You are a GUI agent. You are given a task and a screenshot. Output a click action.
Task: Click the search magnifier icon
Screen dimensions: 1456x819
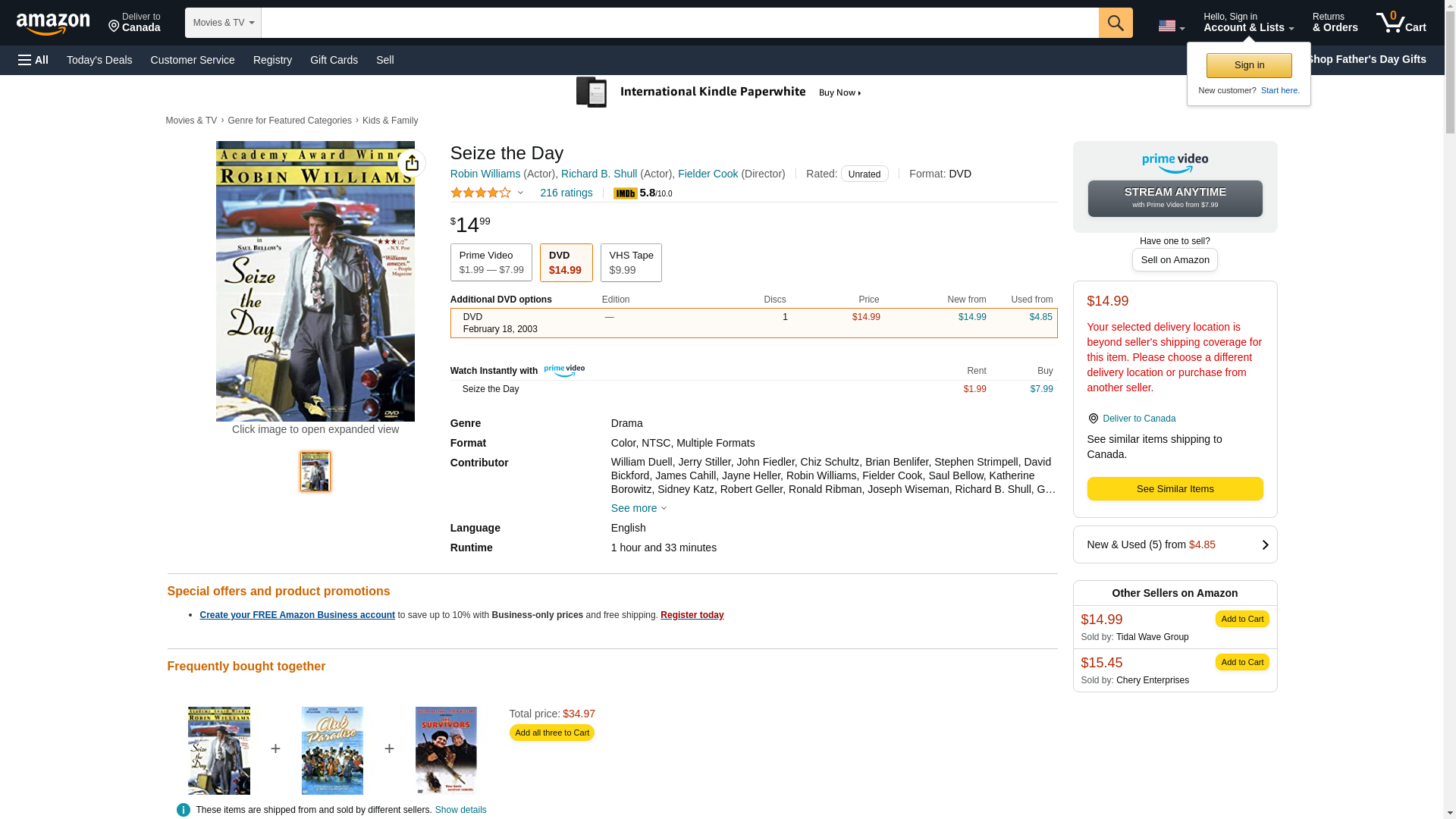(1116, 23)
